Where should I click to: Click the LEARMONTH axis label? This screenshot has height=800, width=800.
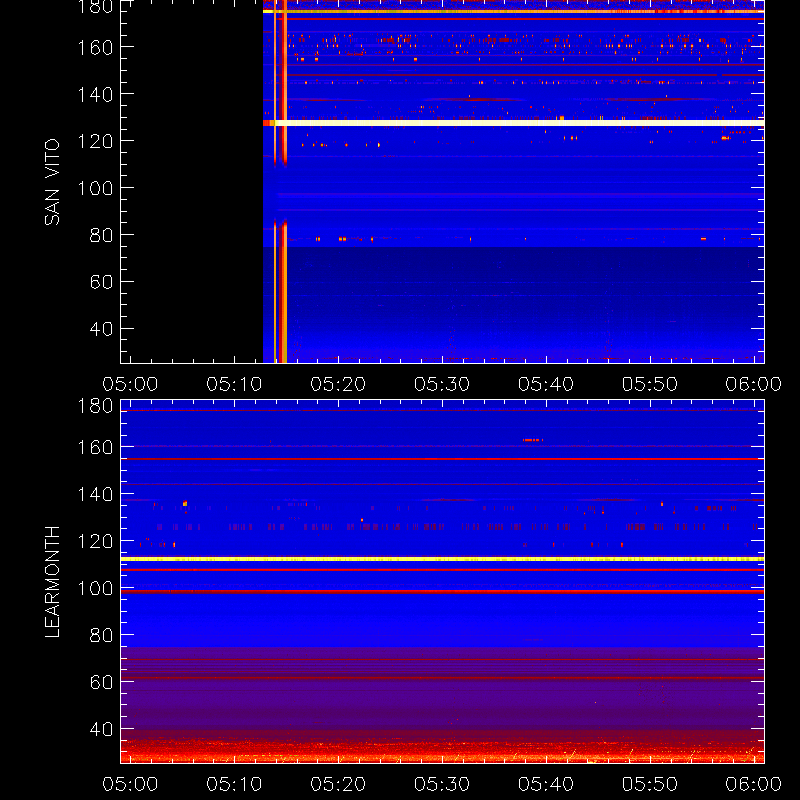point(52,582)
